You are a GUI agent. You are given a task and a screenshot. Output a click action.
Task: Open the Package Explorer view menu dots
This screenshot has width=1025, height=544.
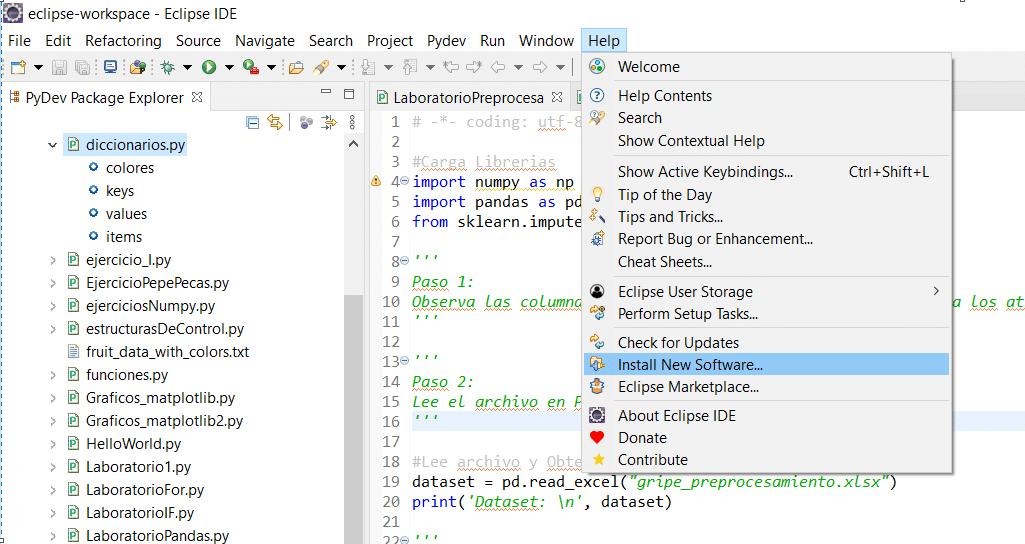pos(352,122)
